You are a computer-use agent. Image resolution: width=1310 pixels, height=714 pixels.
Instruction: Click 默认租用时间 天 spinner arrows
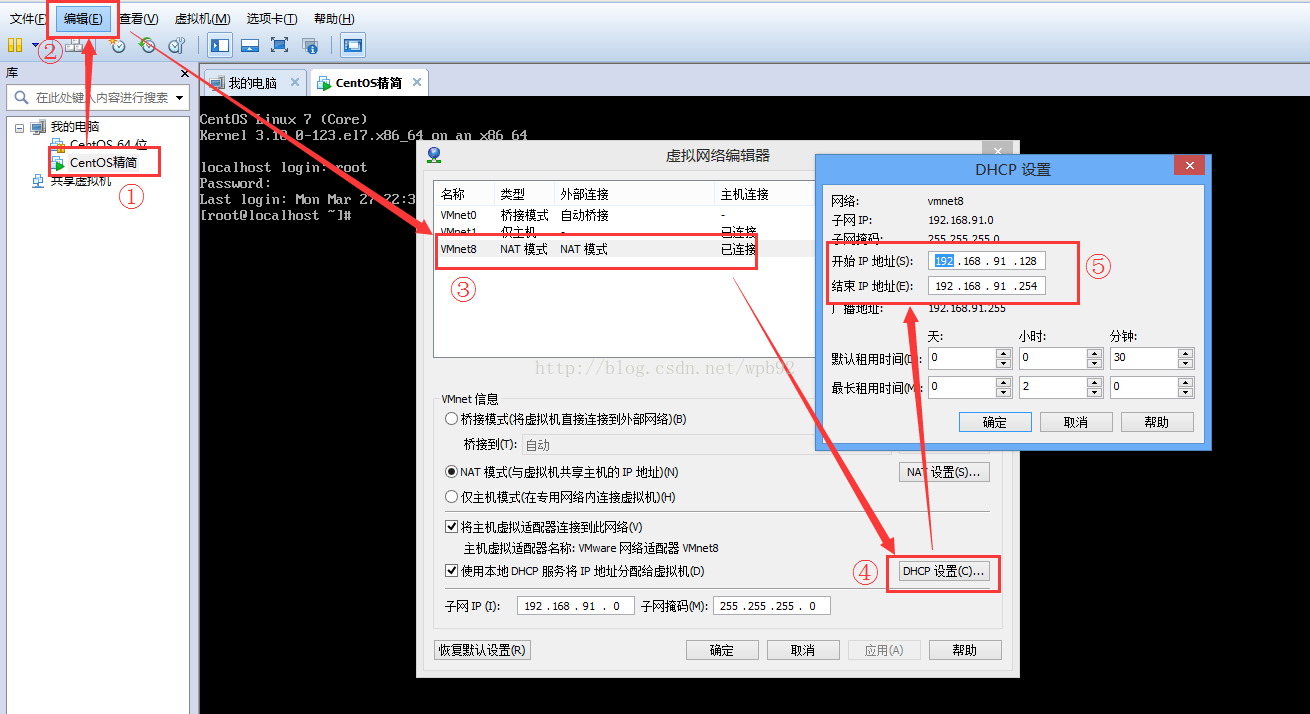click(x=1004, y=358)
